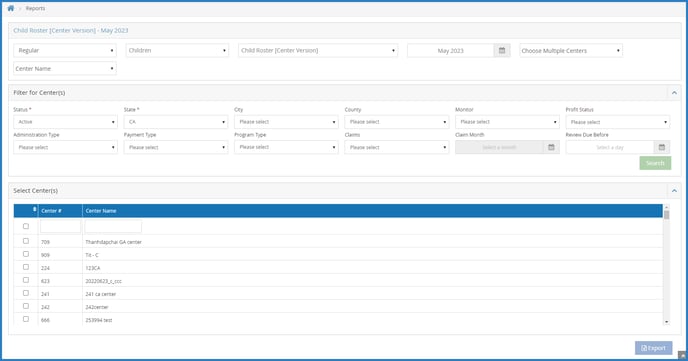Click the May 2023 month field

pyautogui.click(x=451, y=50)
